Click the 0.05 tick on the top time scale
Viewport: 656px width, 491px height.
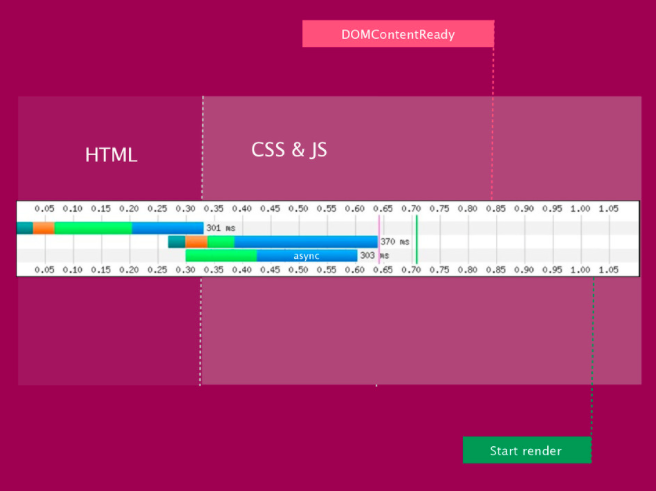(44, 209)
